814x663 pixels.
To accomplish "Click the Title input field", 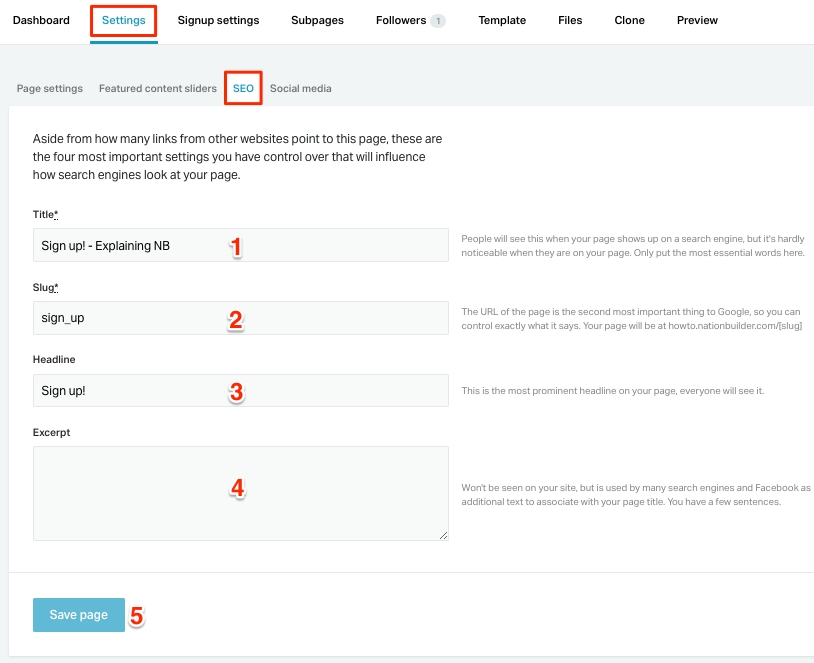I will pos(240,244).
